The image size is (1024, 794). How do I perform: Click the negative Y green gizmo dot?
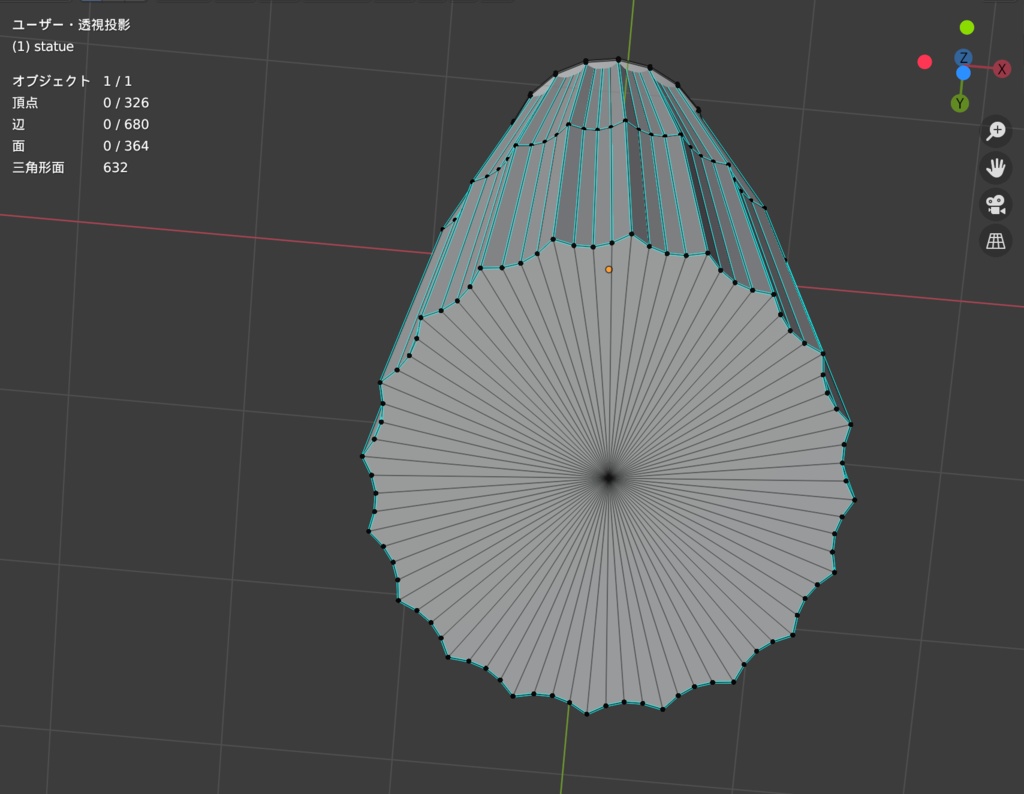click(x=967, y=27)
